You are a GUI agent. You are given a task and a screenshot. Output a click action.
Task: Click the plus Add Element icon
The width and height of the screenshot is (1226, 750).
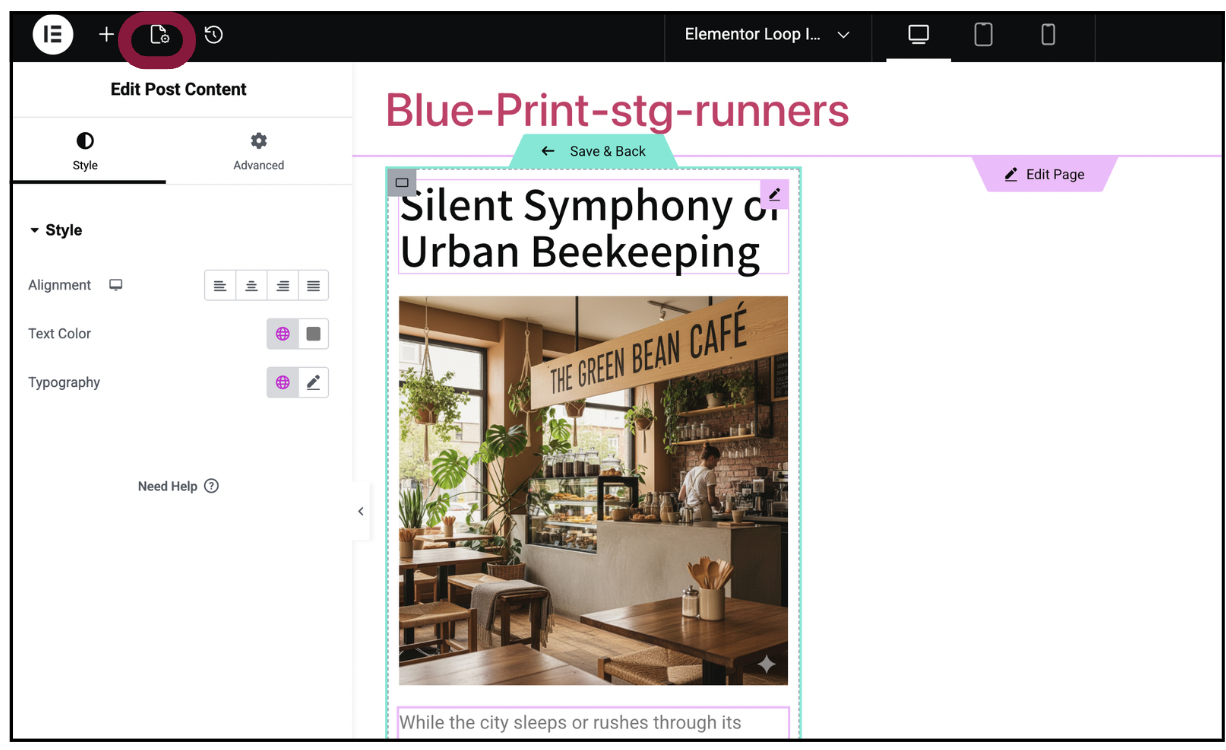pyautogui.click(x=106, y=35)
